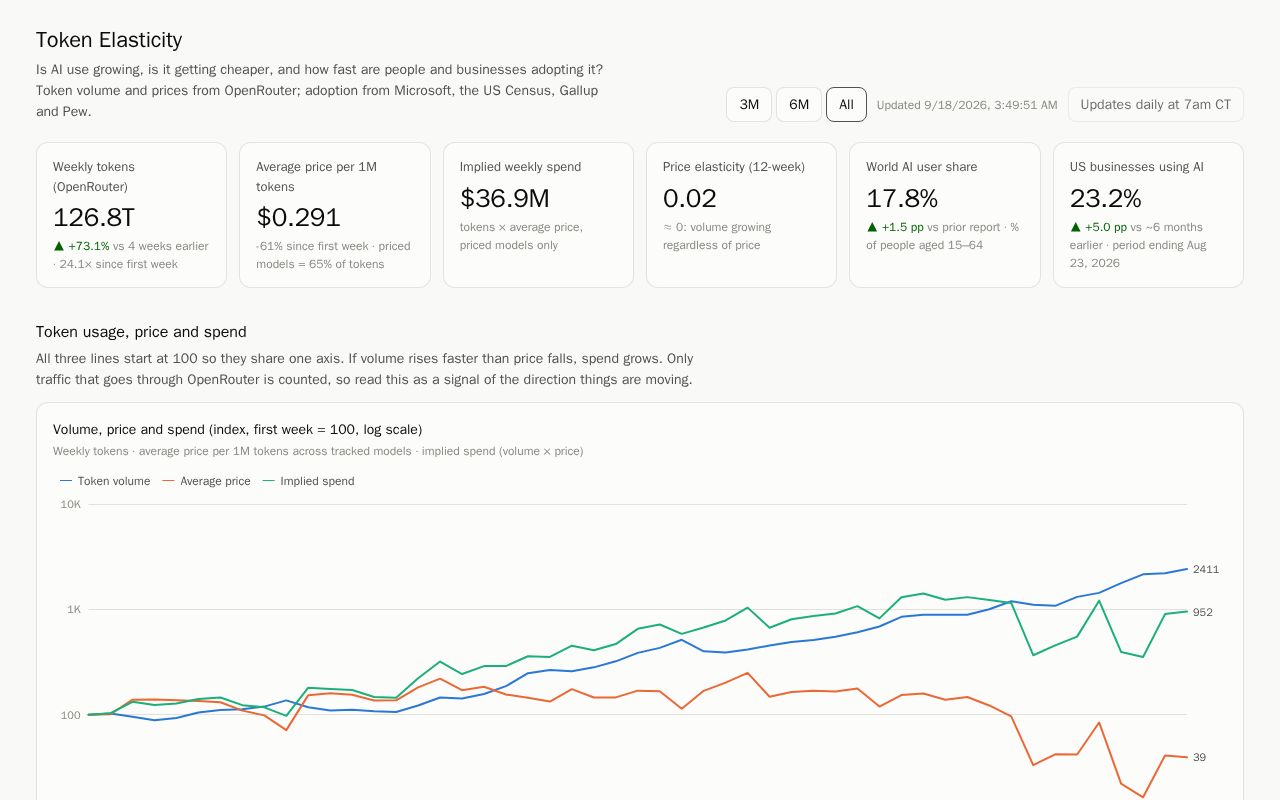Click the "Implied weekly spend" card label
1280x800 pixels.
520,167
